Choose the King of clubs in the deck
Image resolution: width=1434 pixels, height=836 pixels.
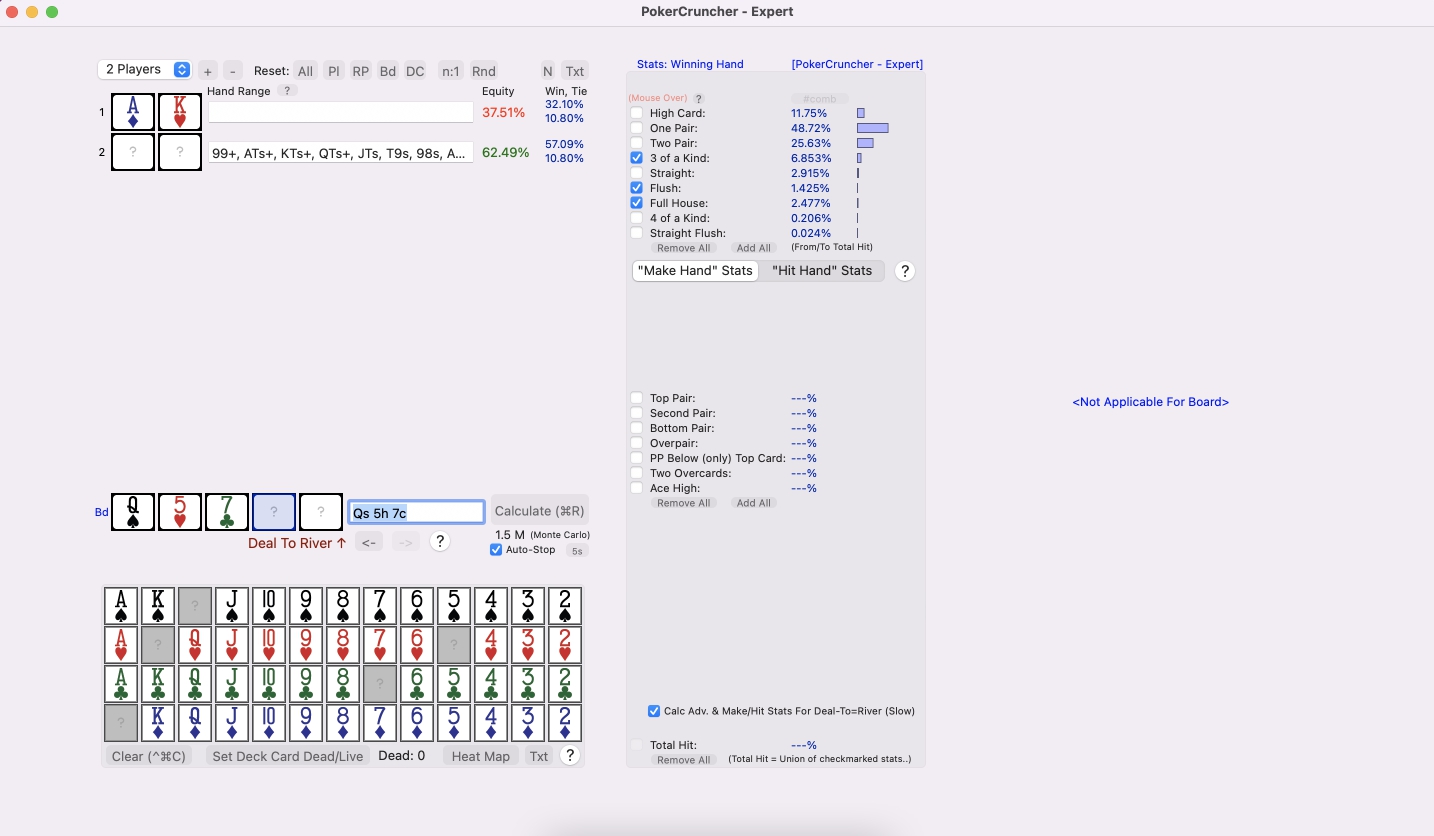point(158,684)
